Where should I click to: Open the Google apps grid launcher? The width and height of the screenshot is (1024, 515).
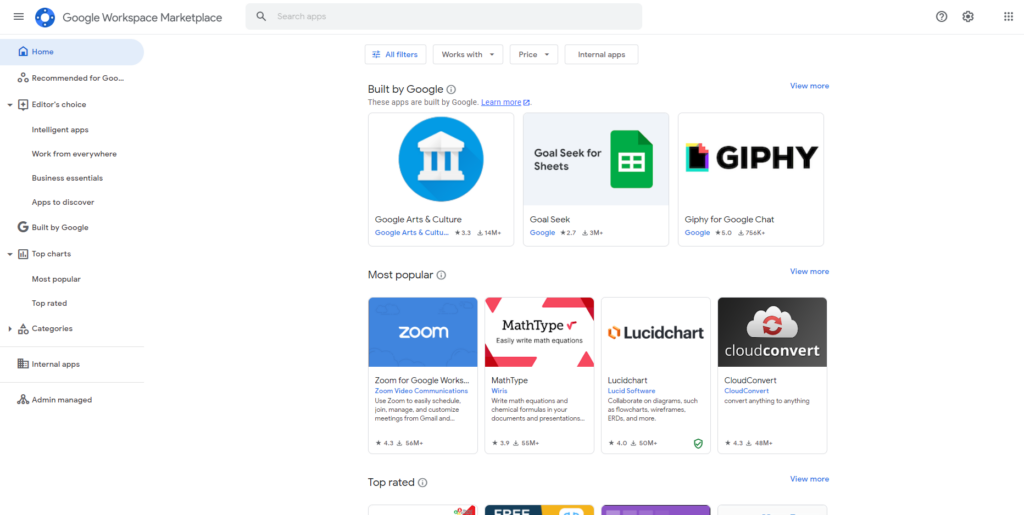pyautogui.click(x=1008, y=17)
